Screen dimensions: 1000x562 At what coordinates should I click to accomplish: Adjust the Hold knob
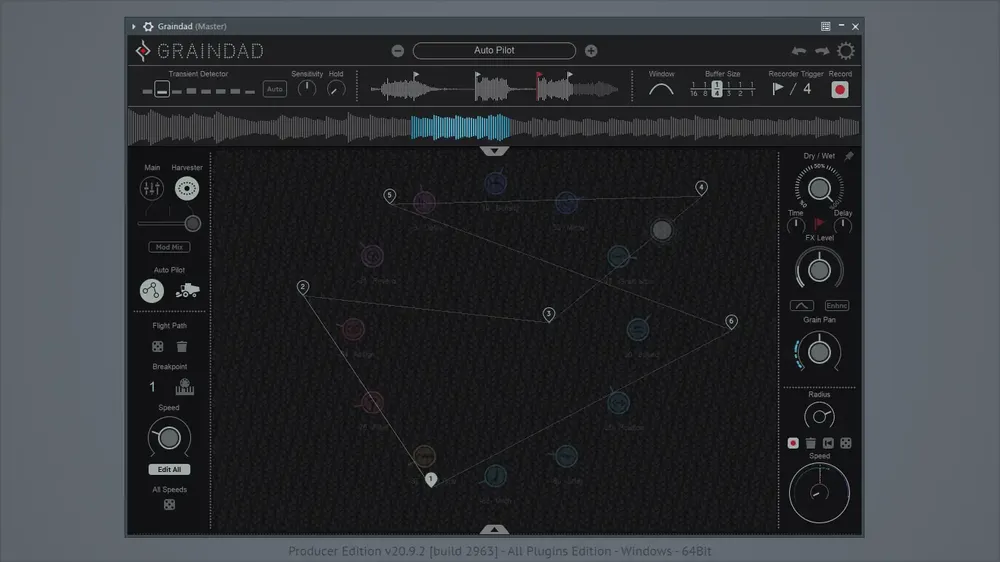pos(336,89)
